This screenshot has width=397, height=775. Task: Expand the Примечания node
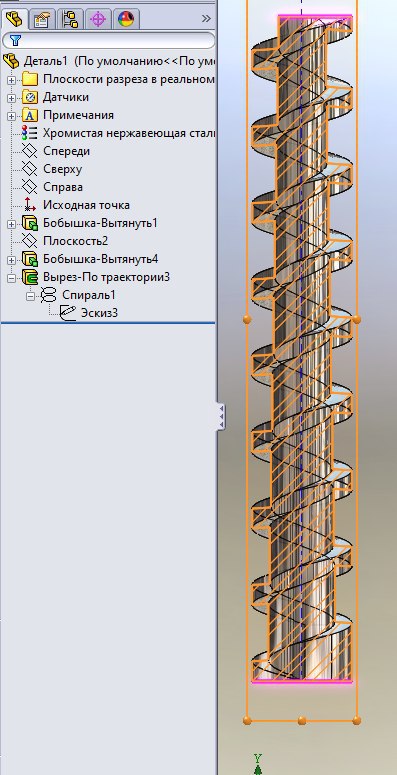[11, 116]
